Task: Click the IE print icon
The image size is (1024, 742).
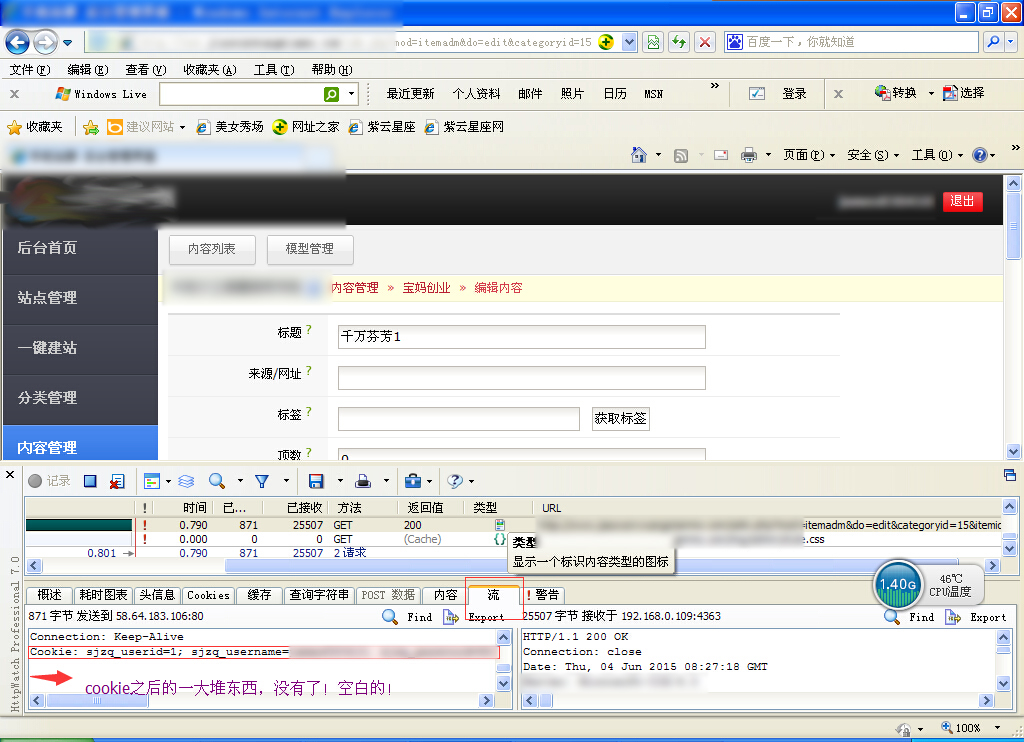Action: tap(748, 155)
